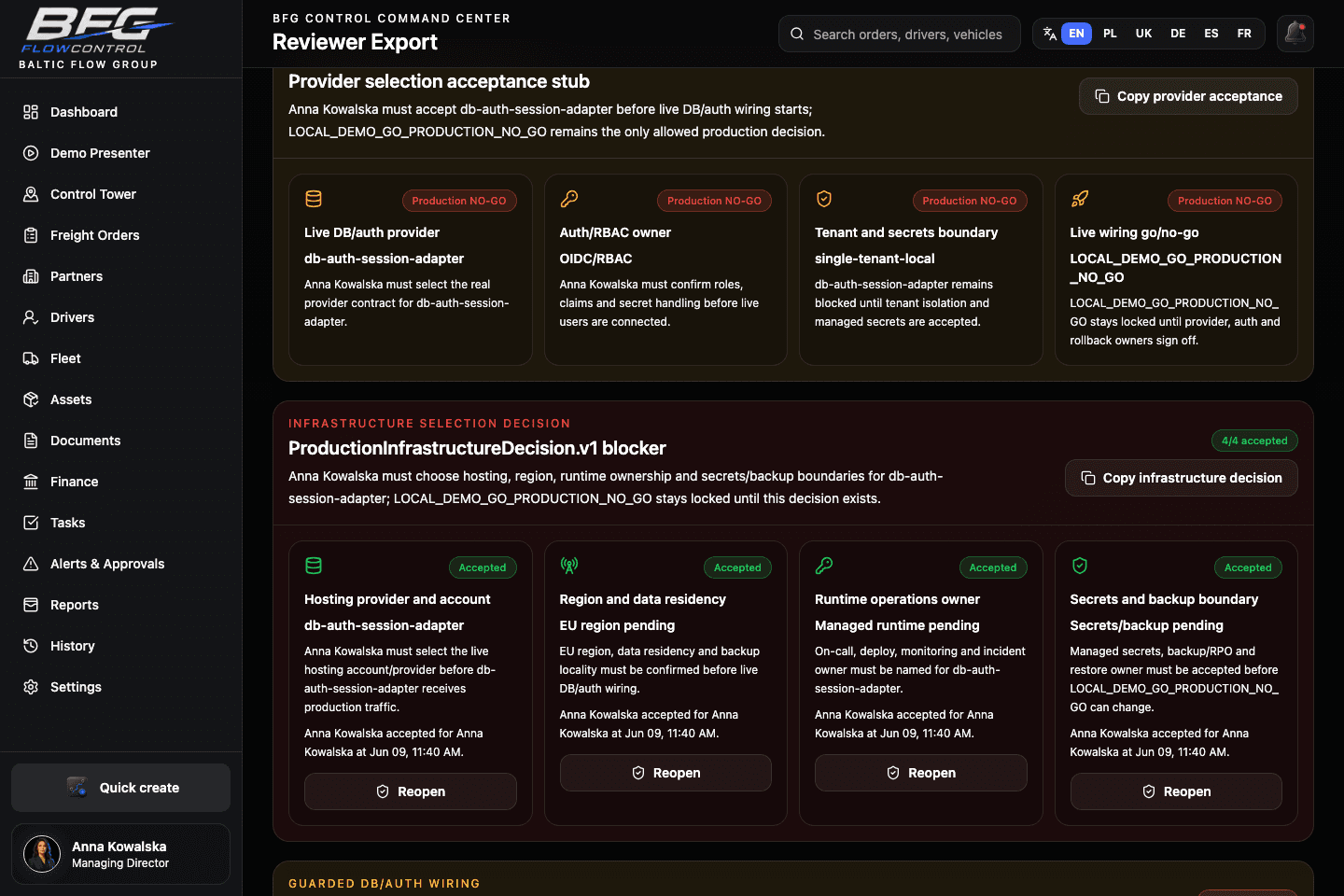Switch language to FR

[1244, 34]
